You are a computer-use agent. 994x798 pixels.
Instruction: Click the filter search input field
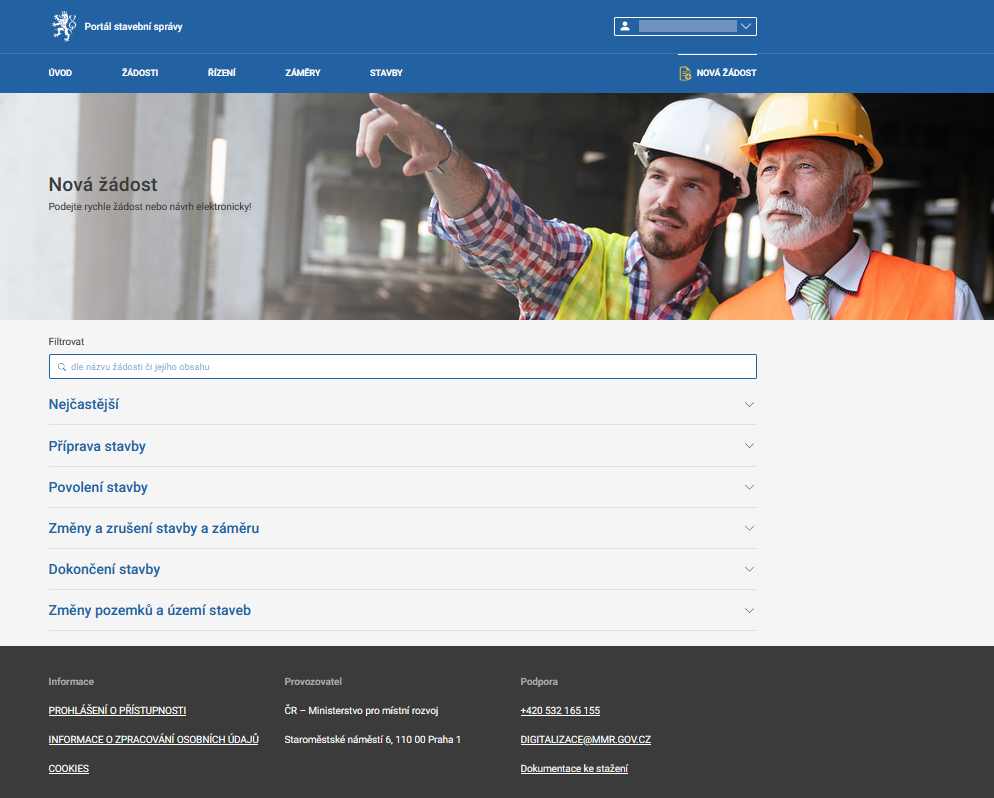(403, 367)
